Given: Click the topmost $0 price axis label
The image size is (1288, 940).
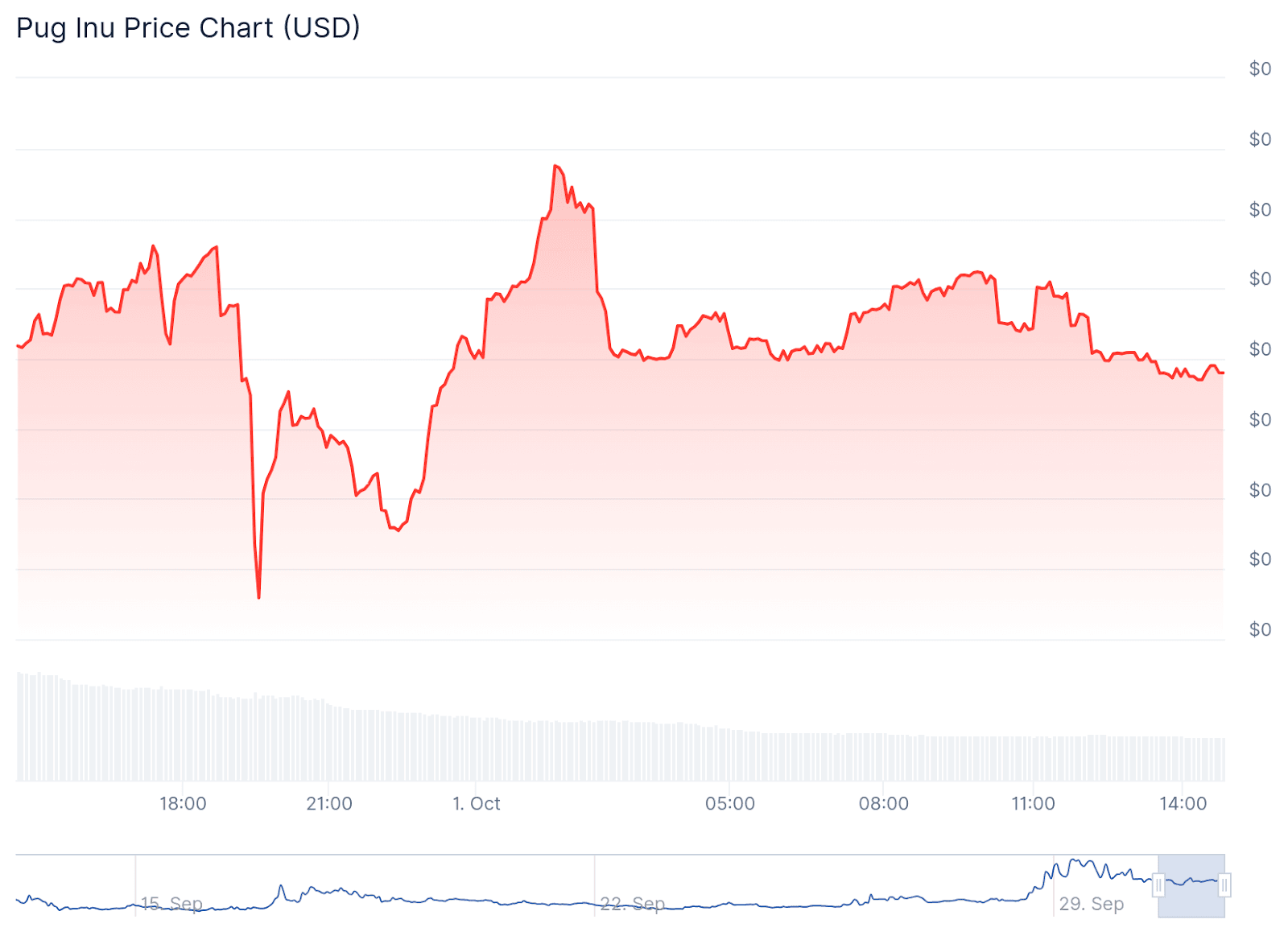Looking at the screenshot, I should tap(1260, 69).
